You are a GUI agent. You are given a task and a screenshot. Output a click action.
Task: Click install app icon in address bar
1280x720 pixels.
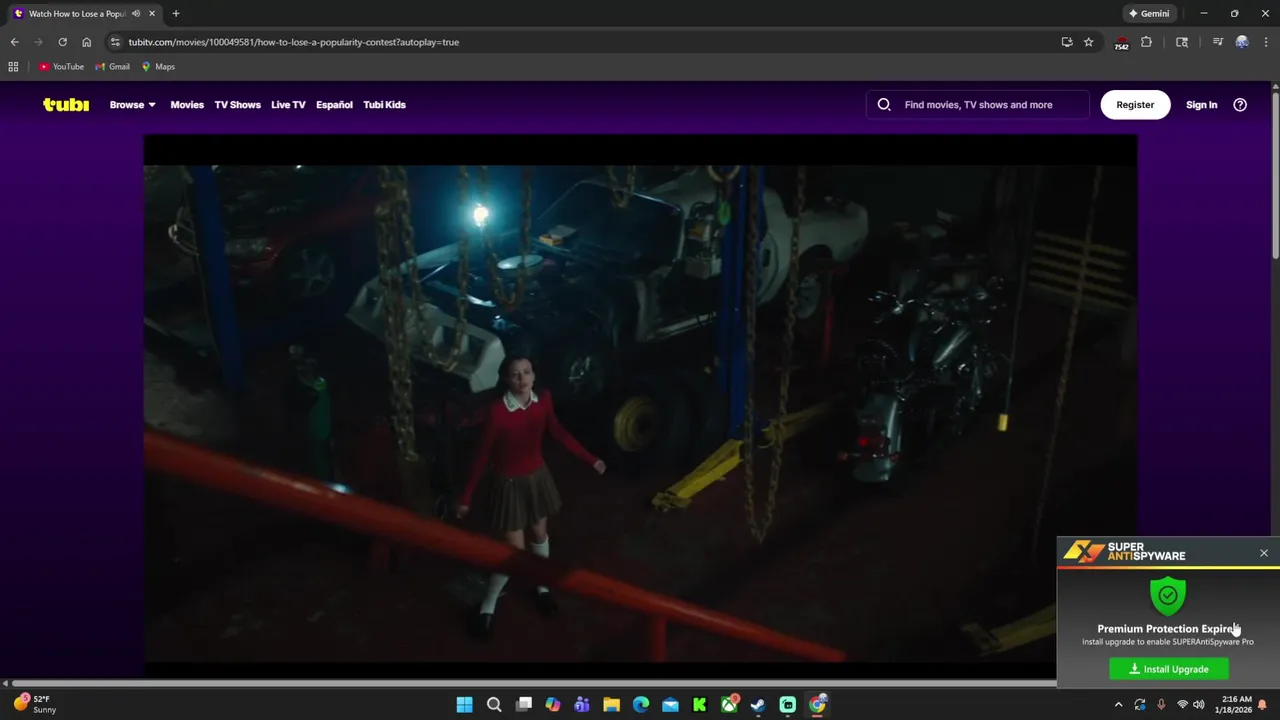[1067, 42]
